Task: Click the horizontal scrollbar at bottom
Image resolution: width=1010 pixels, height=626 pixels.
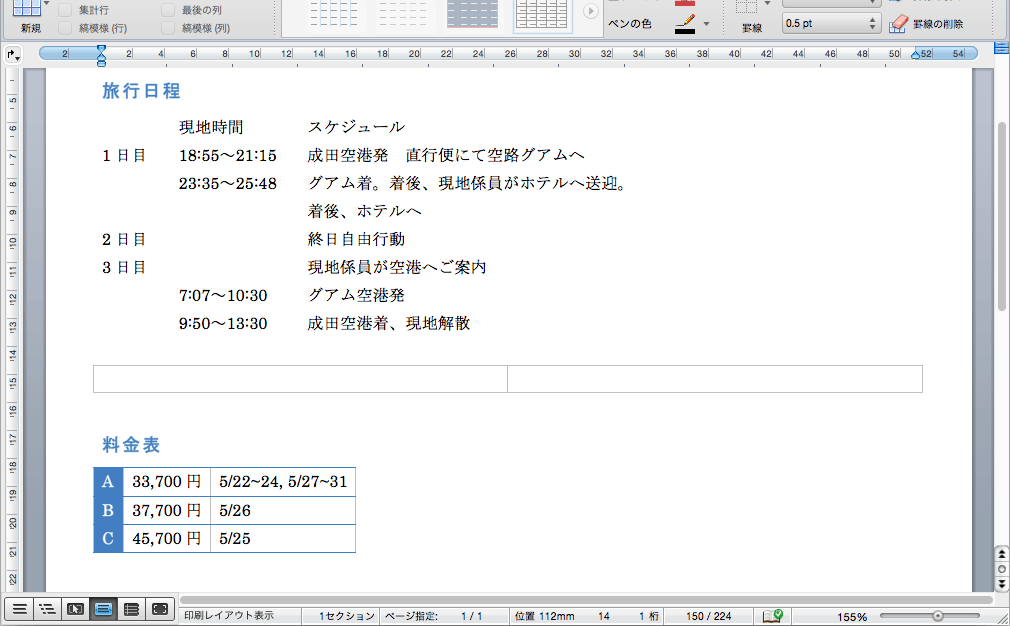Action: (x=586, y=600)
